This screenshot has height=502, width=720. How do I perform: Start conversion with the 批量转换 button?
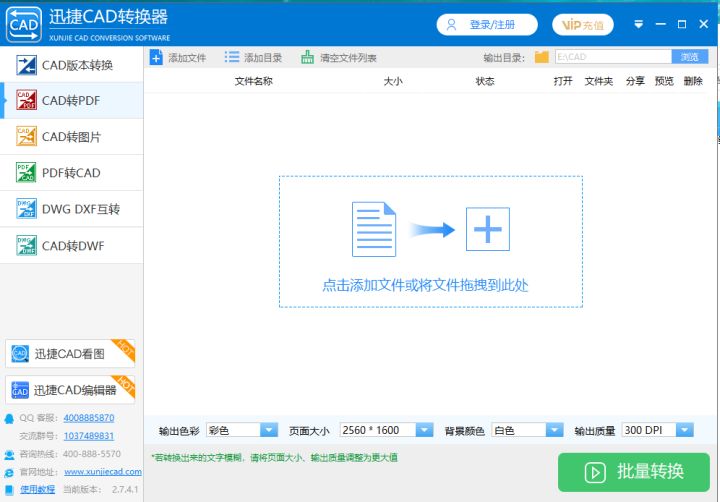634,472
